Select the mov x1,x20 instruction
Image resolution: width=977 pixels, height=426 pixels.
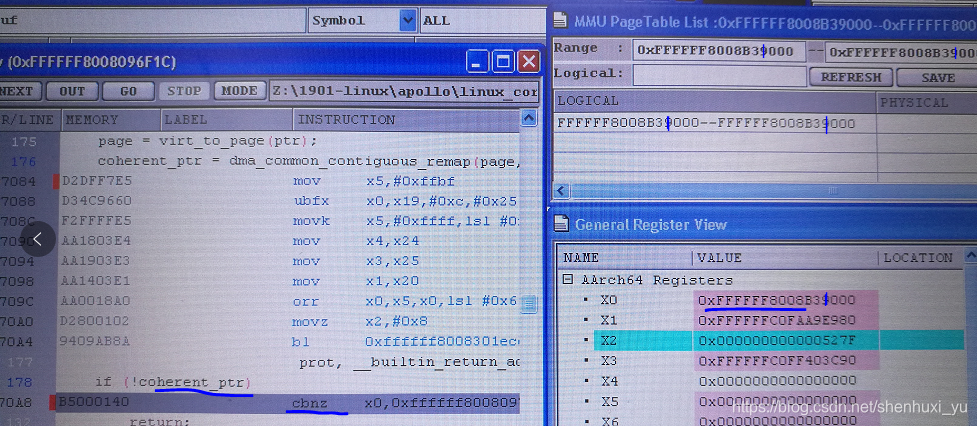[356, 281]
